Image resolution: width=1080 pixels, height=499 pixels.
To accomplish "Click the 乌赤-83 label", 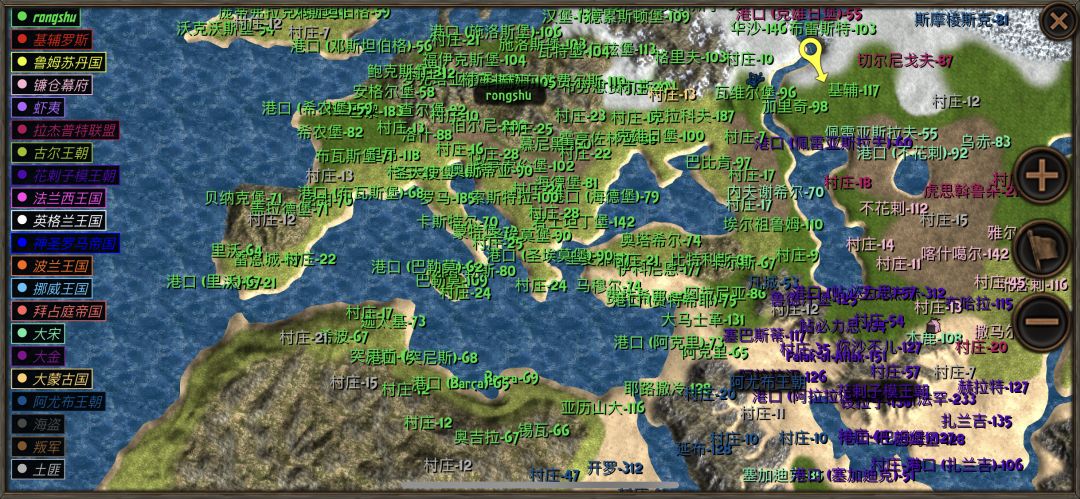I will click(x=986, y=141).
